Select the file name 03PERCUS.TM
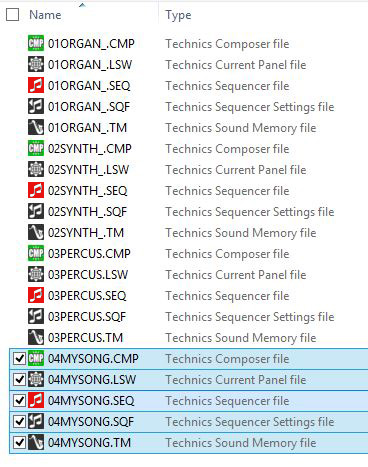368x467 pixels. coord(85,338)
